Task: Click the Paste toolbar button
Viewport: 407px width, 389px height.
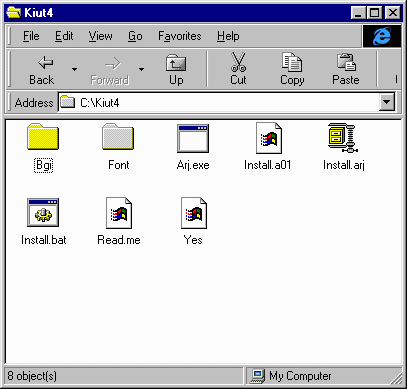Action: tap(346, 69)
